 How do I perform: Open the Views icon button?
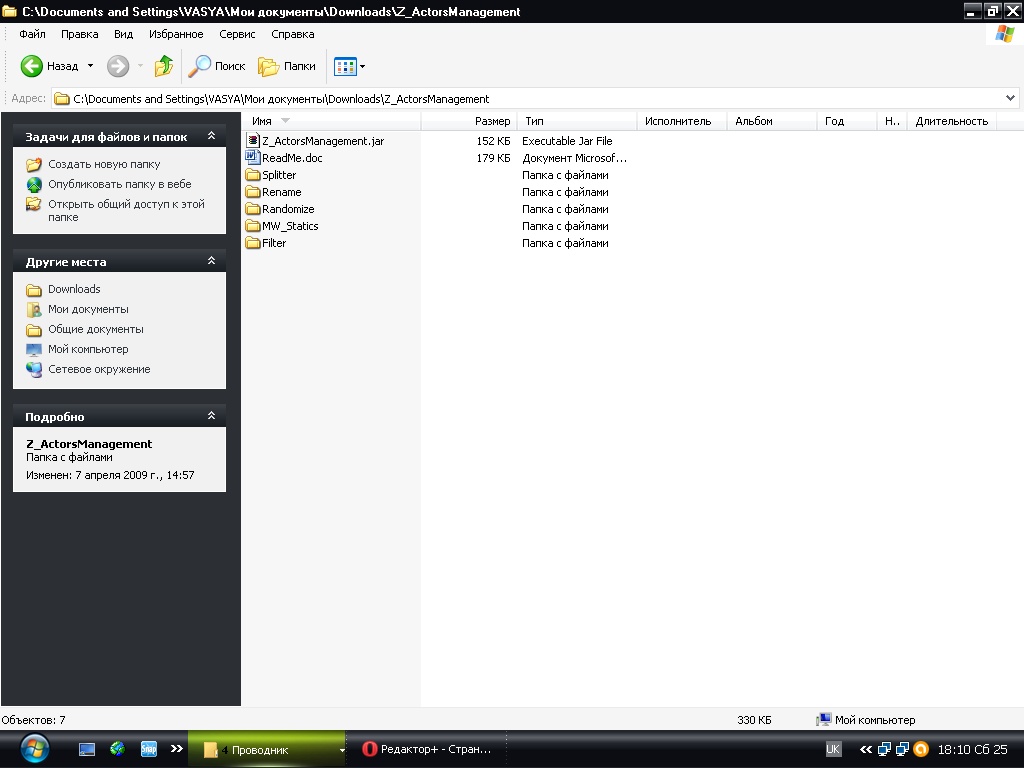[x=345, y=66]
